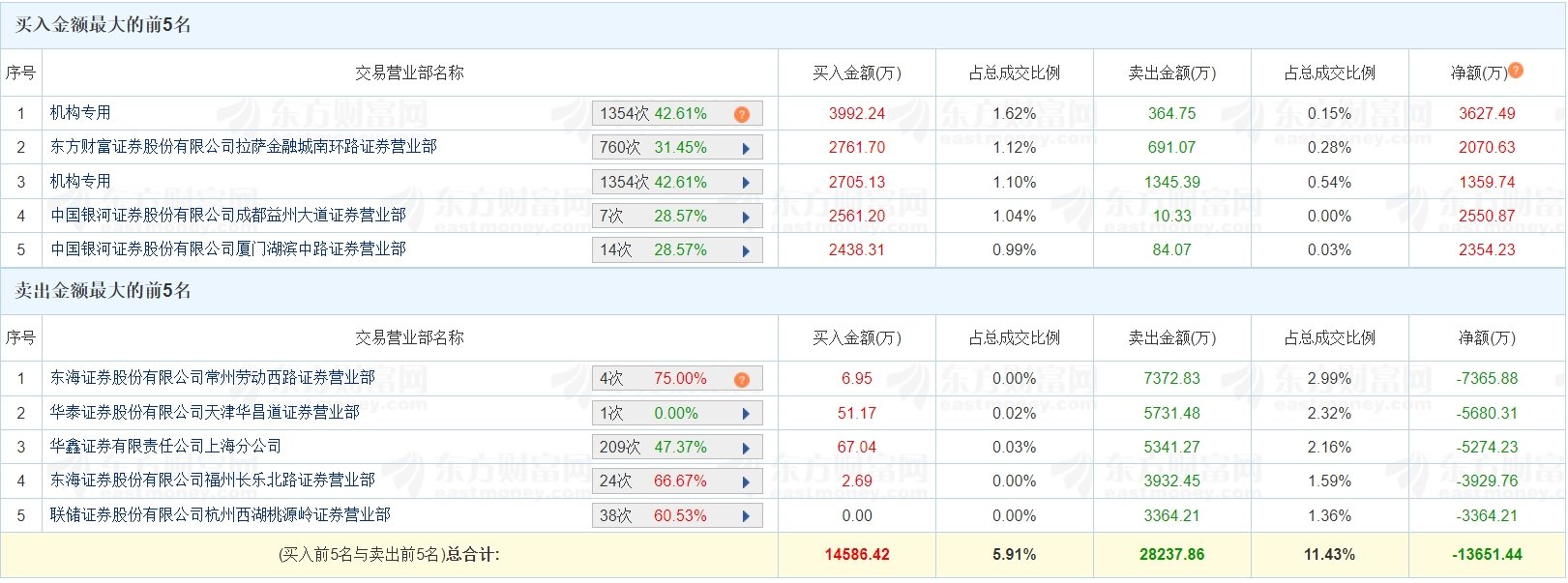Click the net amount -7365.88
Image resolution: width=1568 pixels, height=583 pixels.
click(x=1488, y=378)
